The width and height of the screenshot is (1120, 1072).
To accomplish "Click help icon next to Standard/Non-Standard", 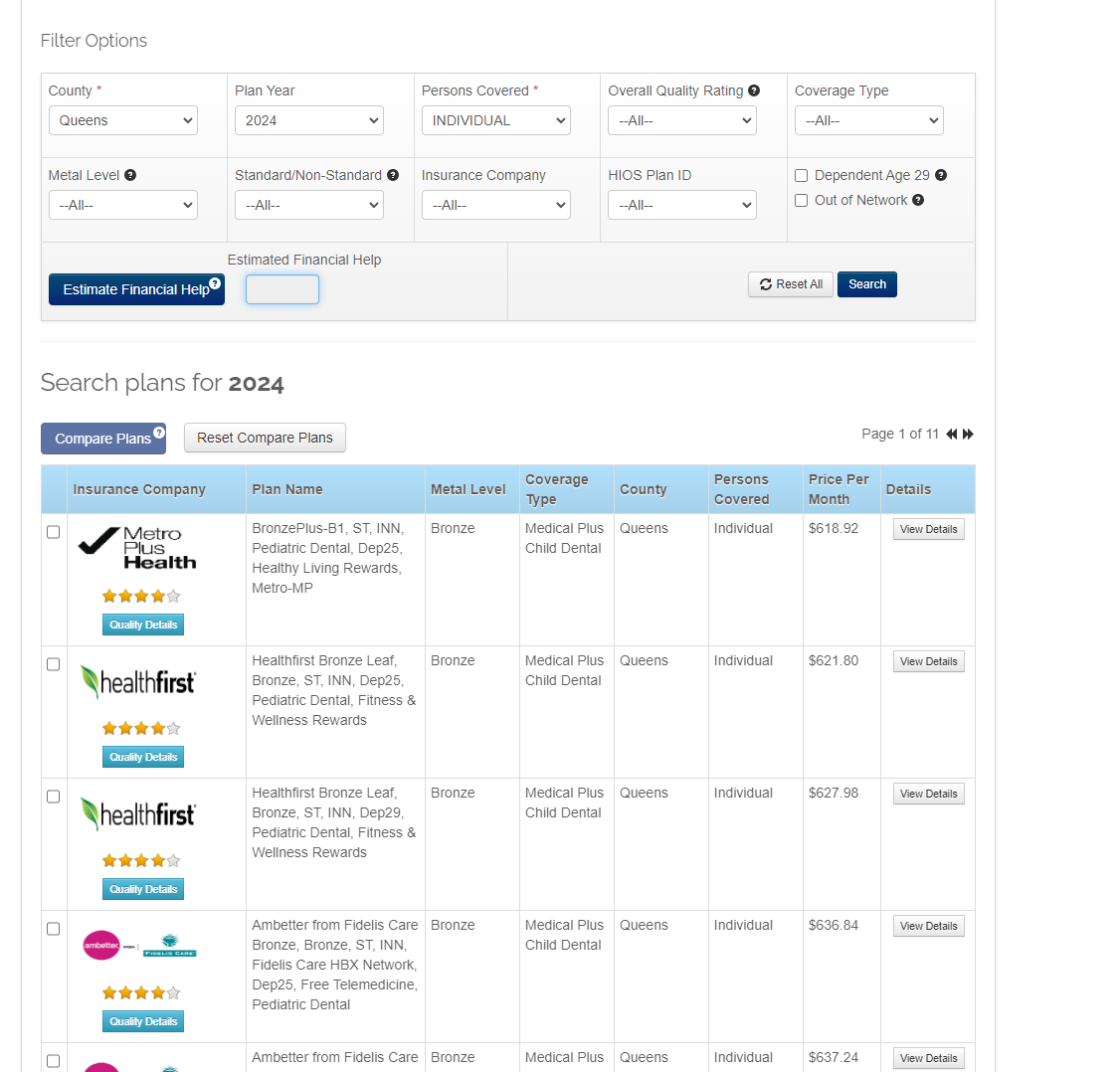I will pyautogui.click(x=393, y=175).
